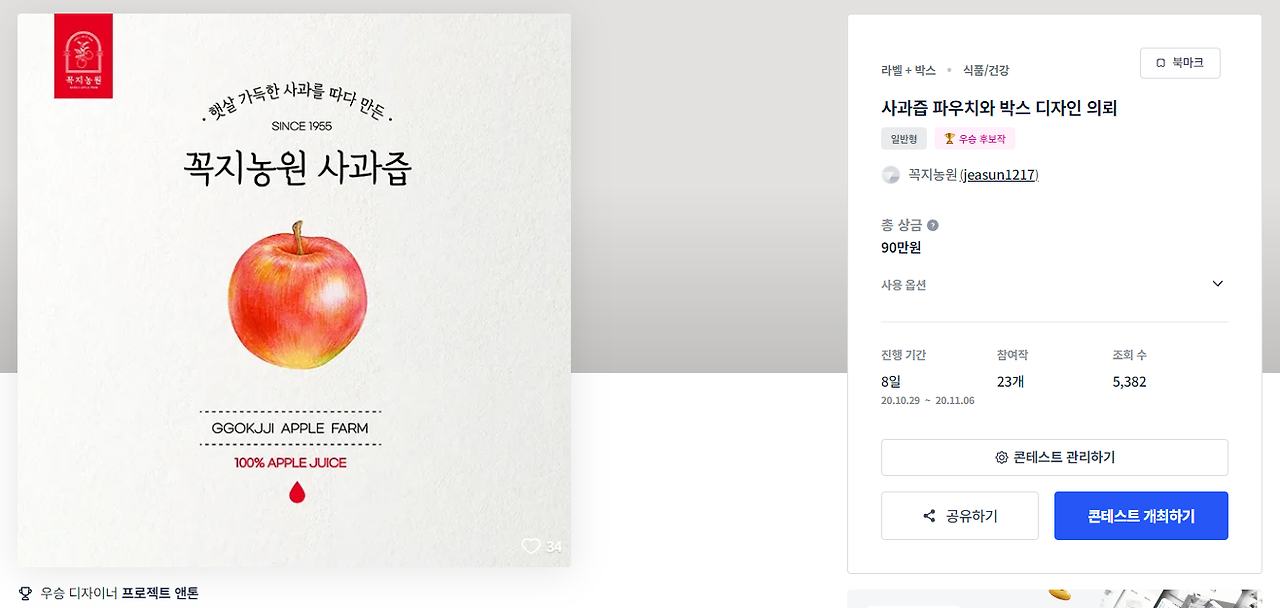
Task: Click the 사과즙 파우치와 박스 디자인 의뢰 title
Action: click(999, 108)
